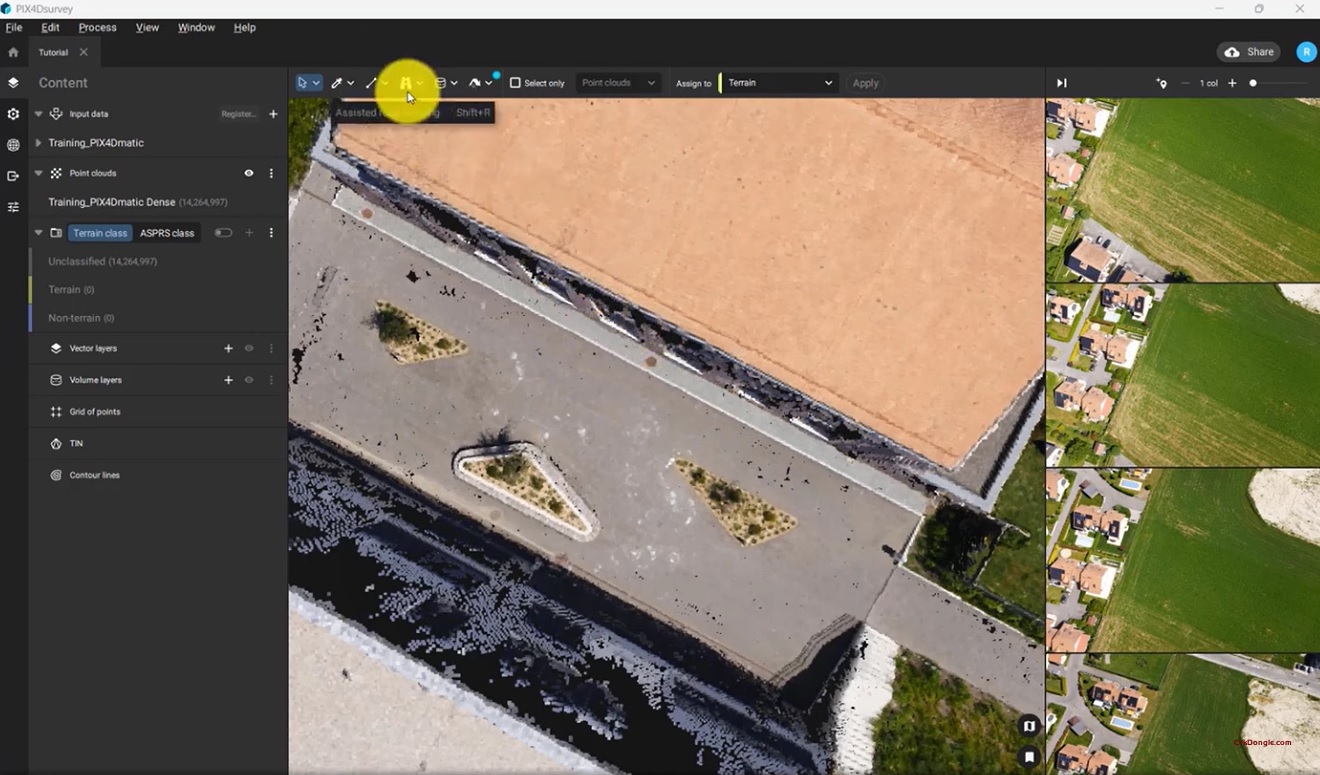Click the Apply button
Screen dimensions: 1320x775
pyautogui.click(x=866, y=83)
